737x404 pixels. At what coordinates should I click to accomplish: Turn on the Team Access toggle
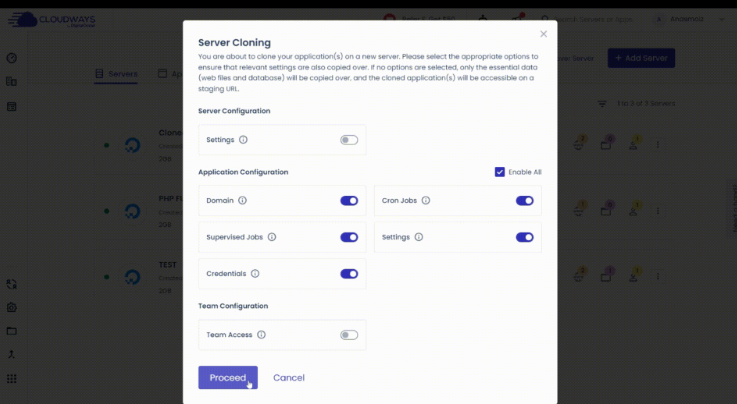[x=349, y=335]
